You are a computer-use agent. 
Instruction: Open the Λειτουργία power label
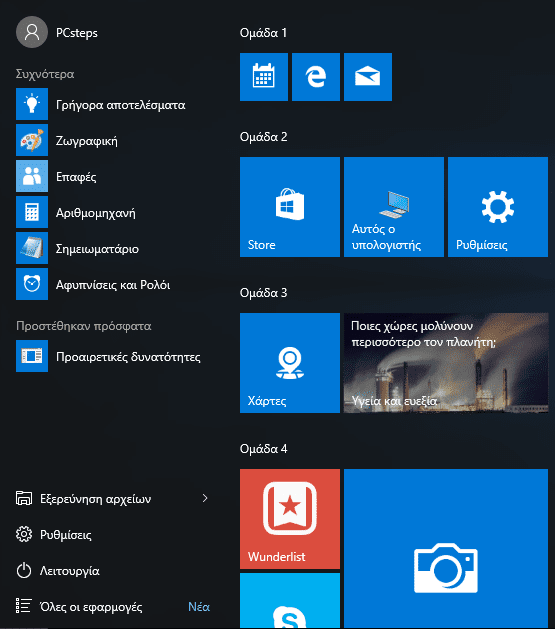tap(69, 571)
